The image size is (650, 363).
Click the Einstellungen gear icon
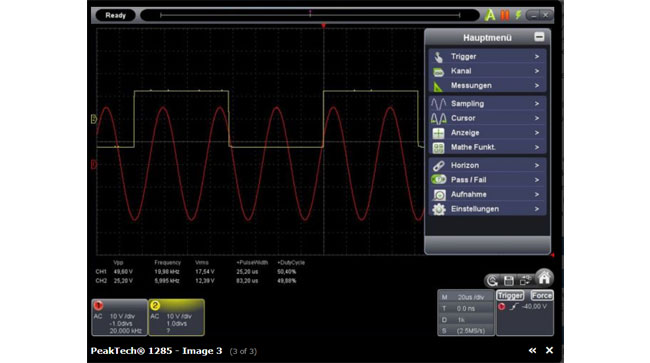(x=439, y=209)
